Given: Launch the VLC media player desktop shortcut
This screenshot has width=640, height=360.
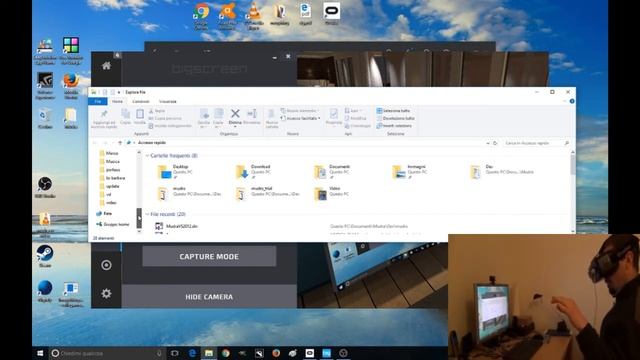Looking at the screenshot, I should pyautogui.click(x=254, y=16).
